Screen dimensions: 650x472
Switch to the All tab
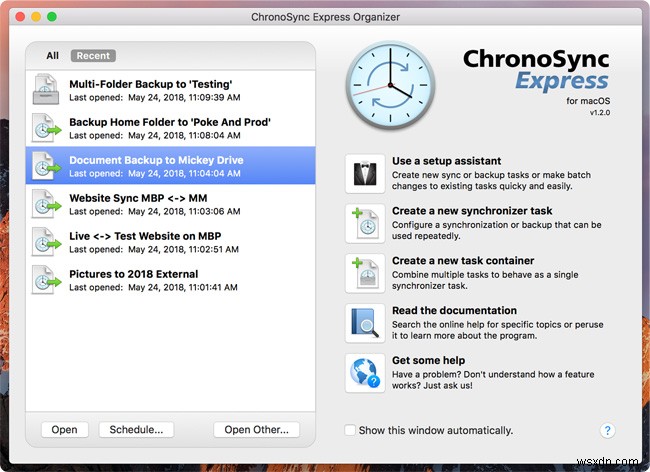click(x=52, y=56)
